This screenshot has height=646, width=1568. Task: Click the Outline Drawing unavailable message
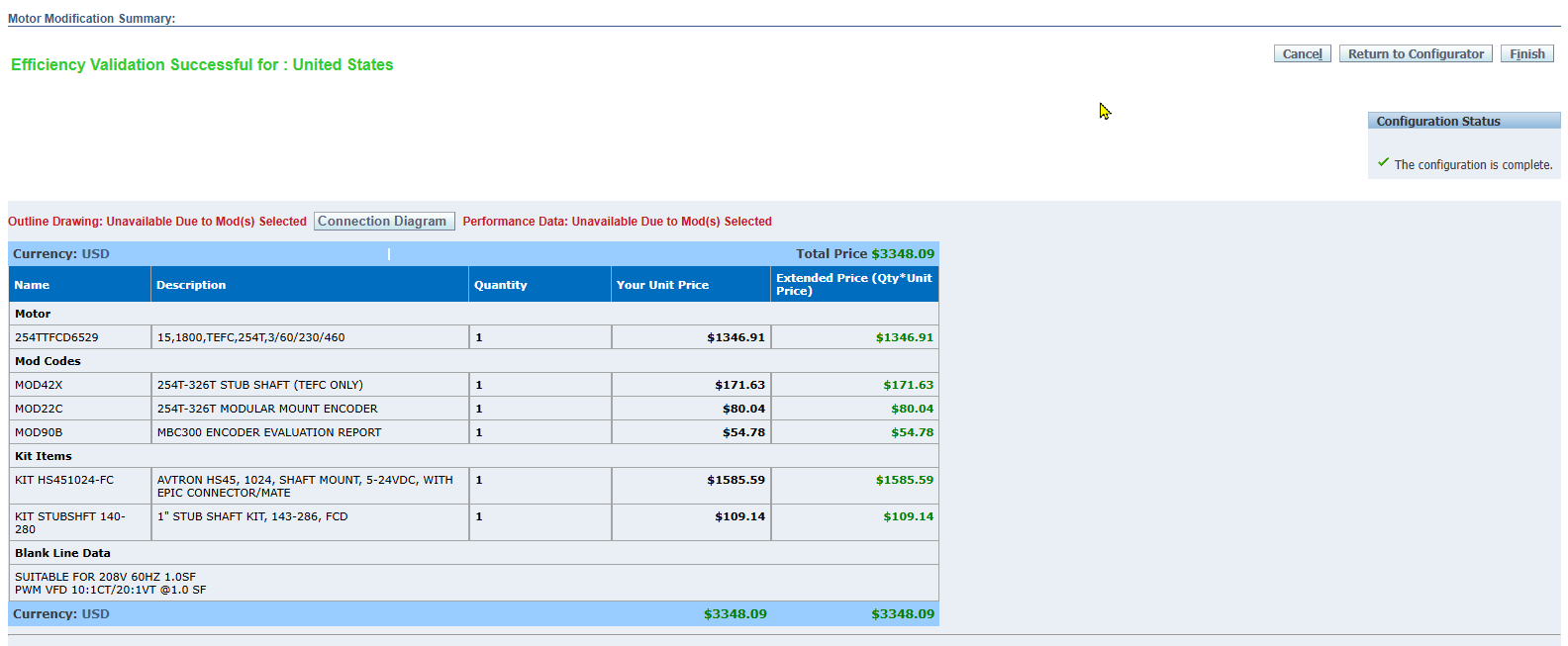[x=157, y=222]
